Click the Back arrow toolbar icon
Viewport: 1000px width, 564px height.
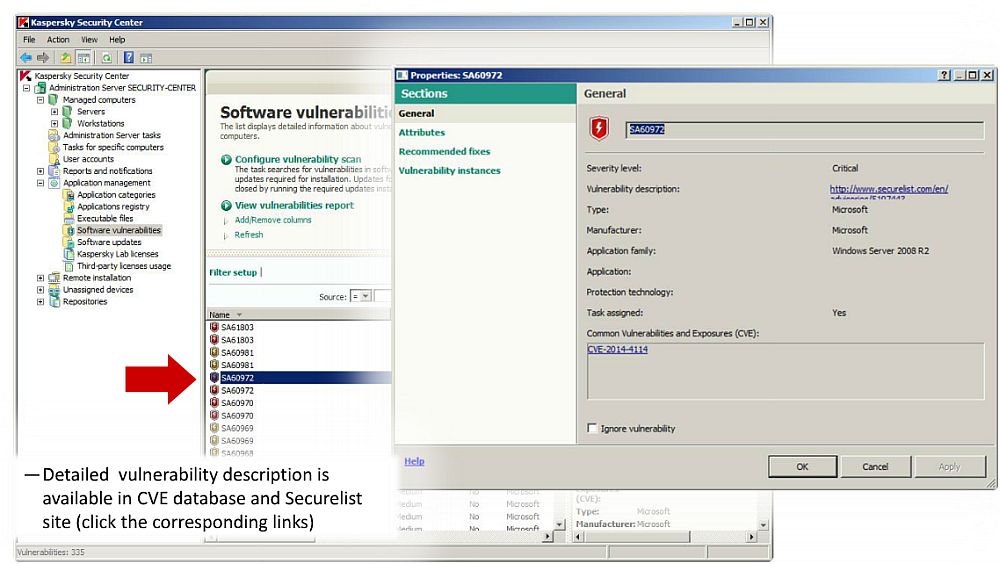coord(26,58)
